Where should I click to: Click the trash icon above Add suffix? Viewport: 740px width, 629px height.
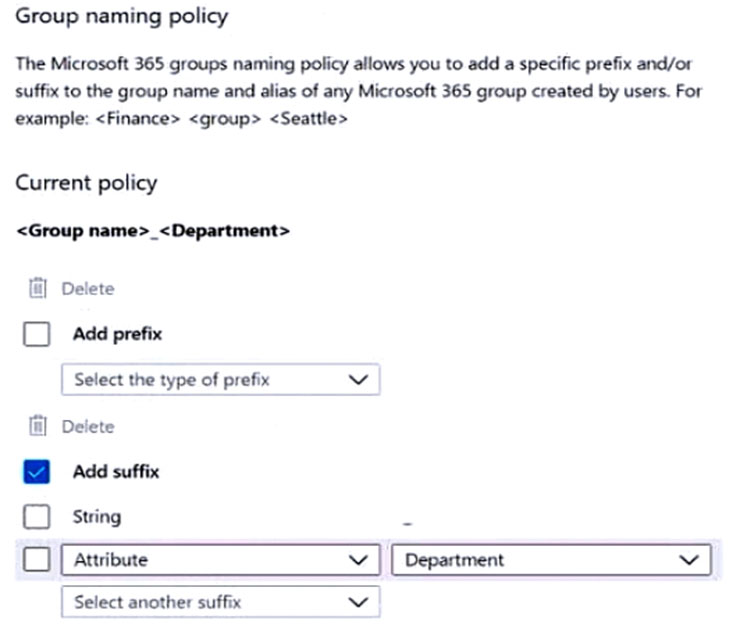coord(38,426)
